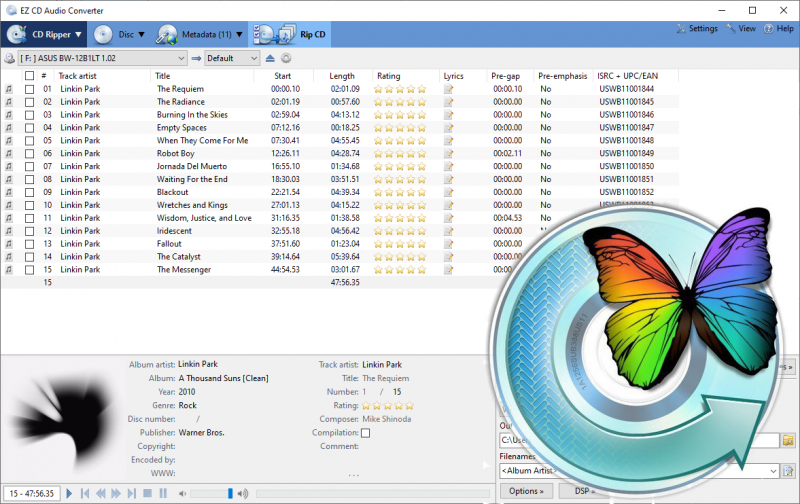Click the rewind playback button
The width and height of the screenshot is (800, 504).
pyautogui.click(x=101, y=493)
